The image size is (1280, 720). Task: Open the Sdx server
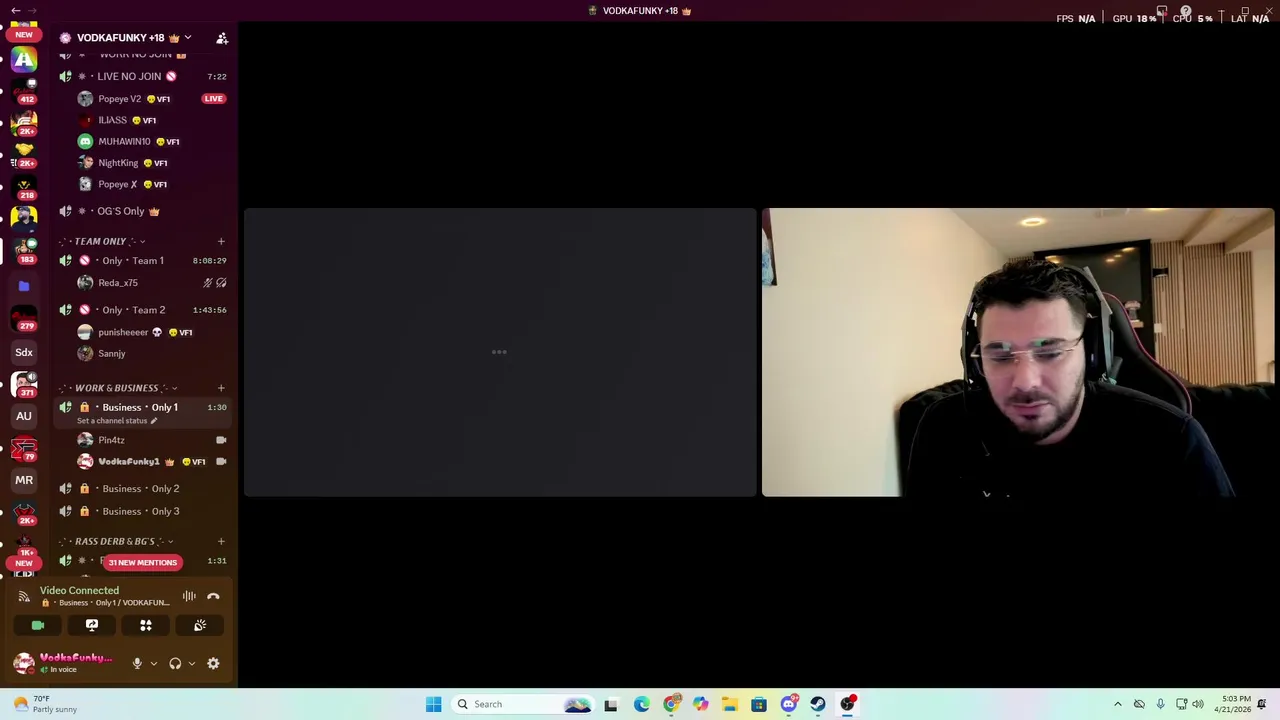24,352
